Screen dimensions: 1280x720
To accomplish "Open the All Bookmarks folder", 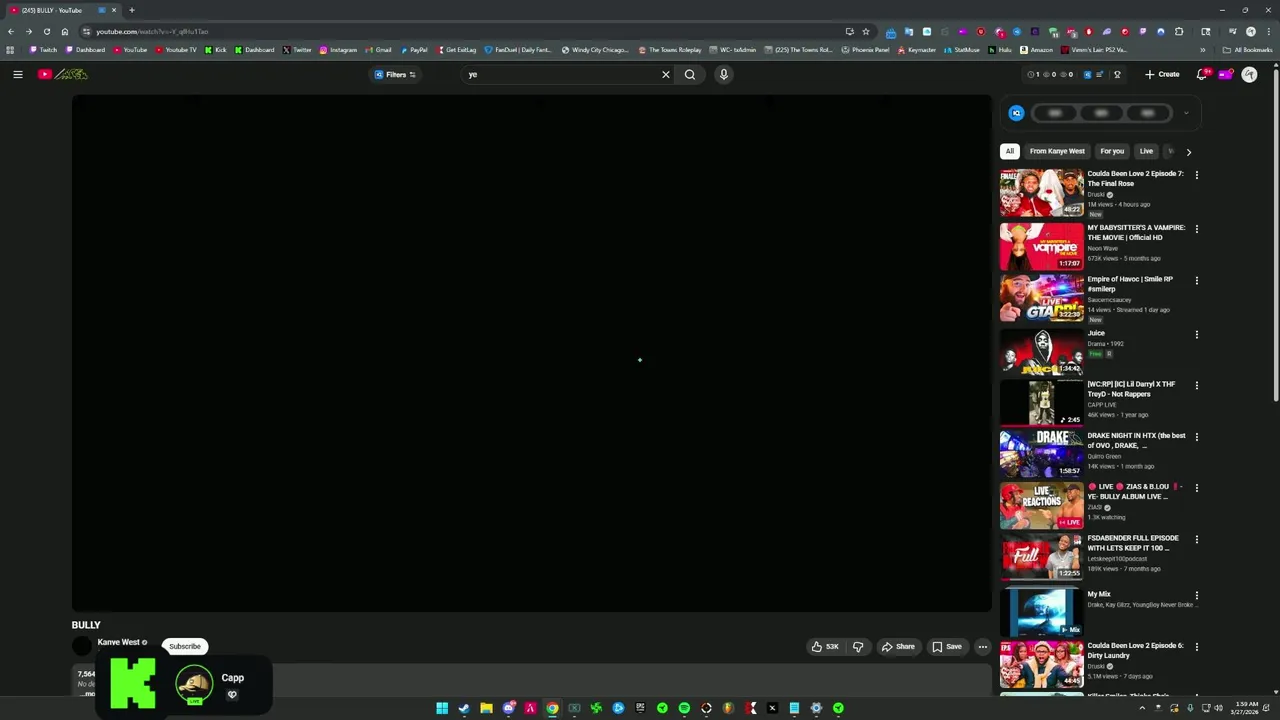I will point(1248,50).
